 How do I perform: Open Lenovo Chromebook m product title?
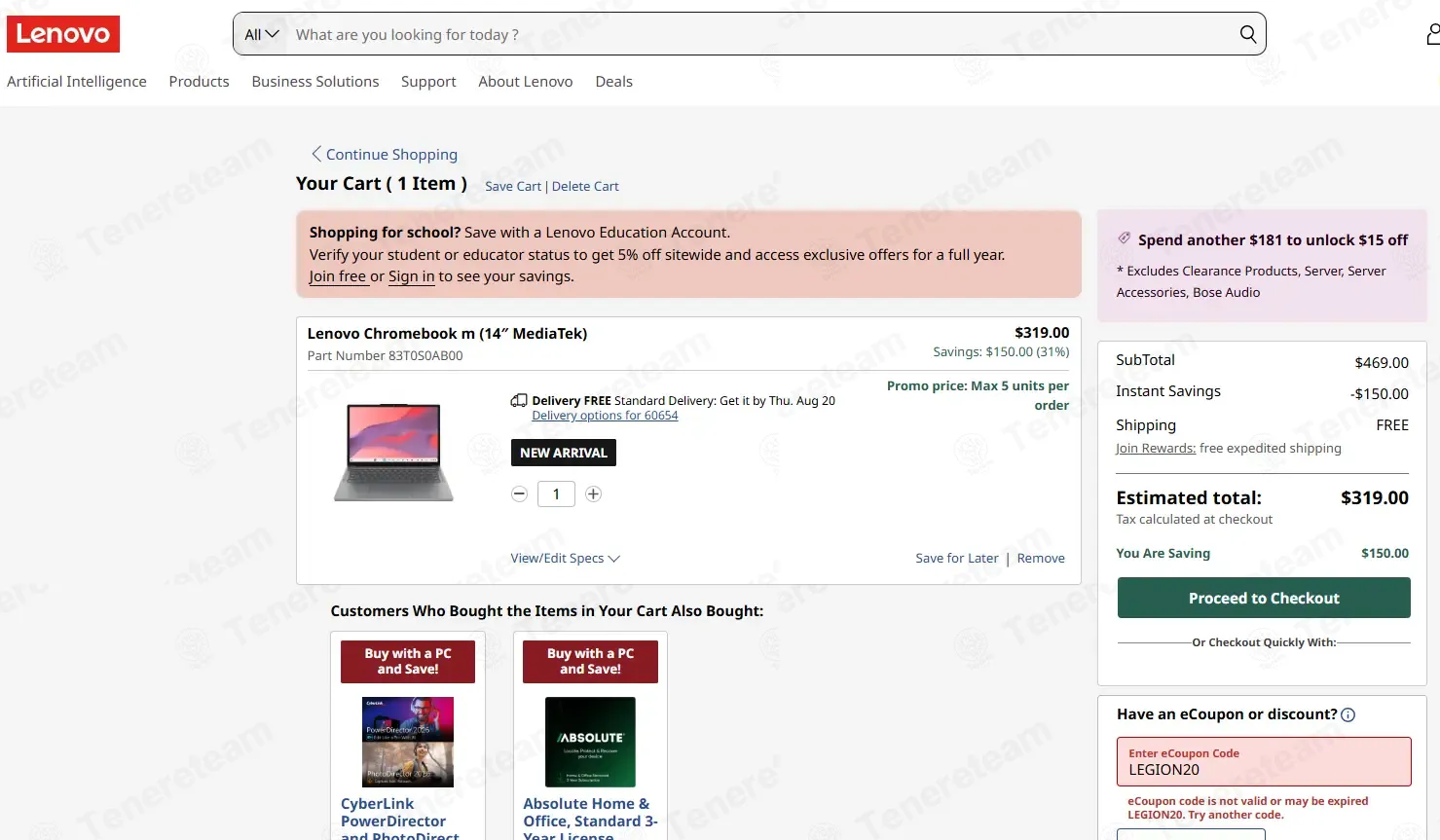click(447, 333)
